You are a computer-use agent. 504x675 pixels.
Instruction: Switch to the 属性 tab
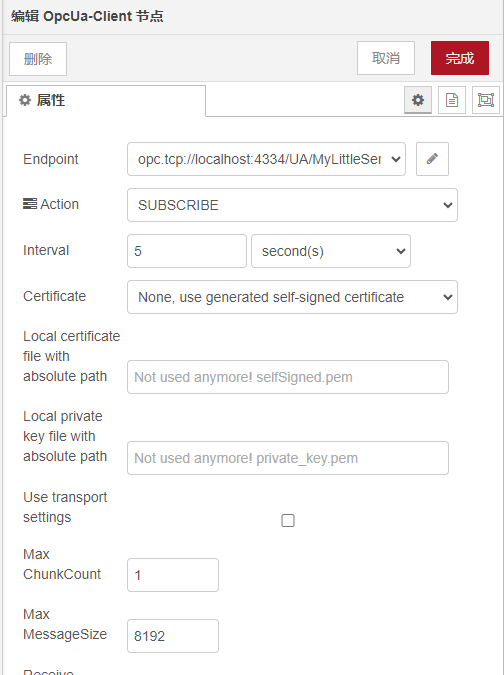(106, 101)
